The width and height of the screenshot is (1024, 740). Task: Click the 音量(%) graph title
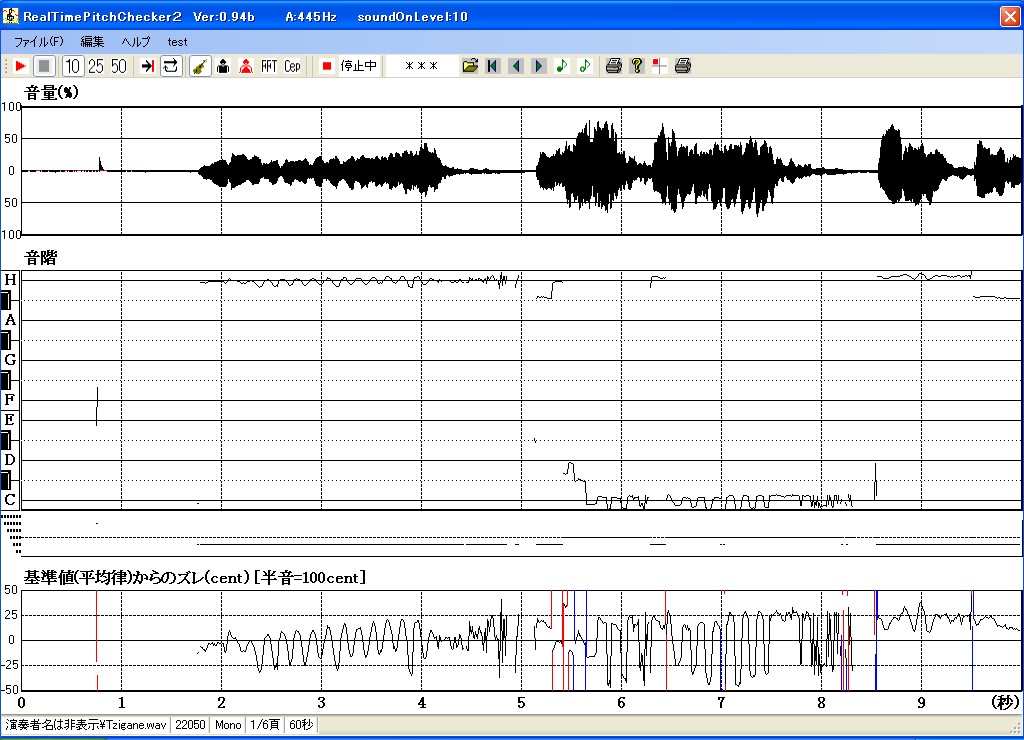click(51, 93)
